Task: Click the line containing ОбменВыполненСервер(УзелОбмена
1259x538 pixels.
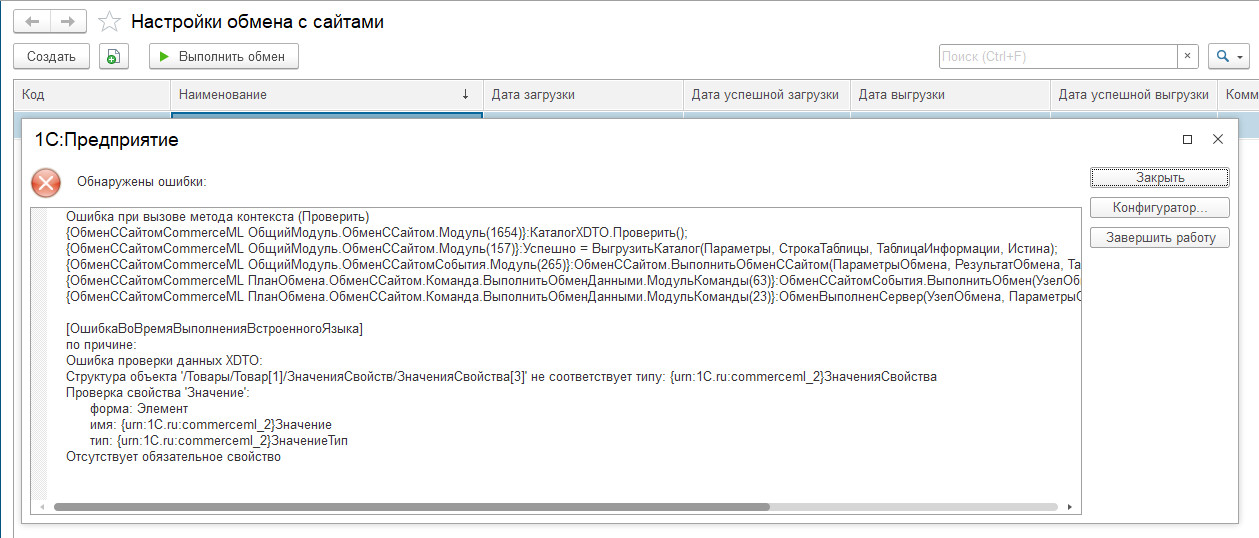Action: click(x=573, y=296)
